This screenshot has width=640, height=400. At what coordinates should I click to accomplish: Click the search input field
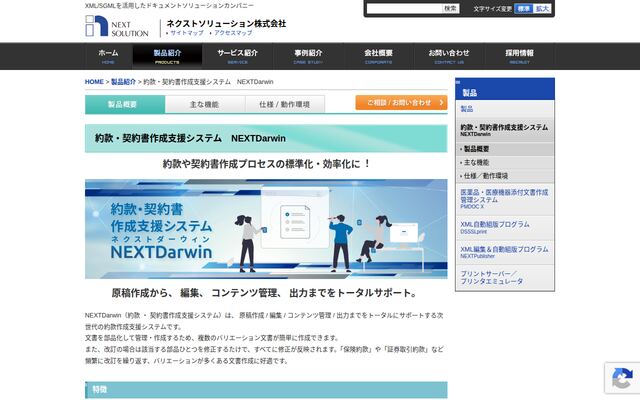coord(404,9)
